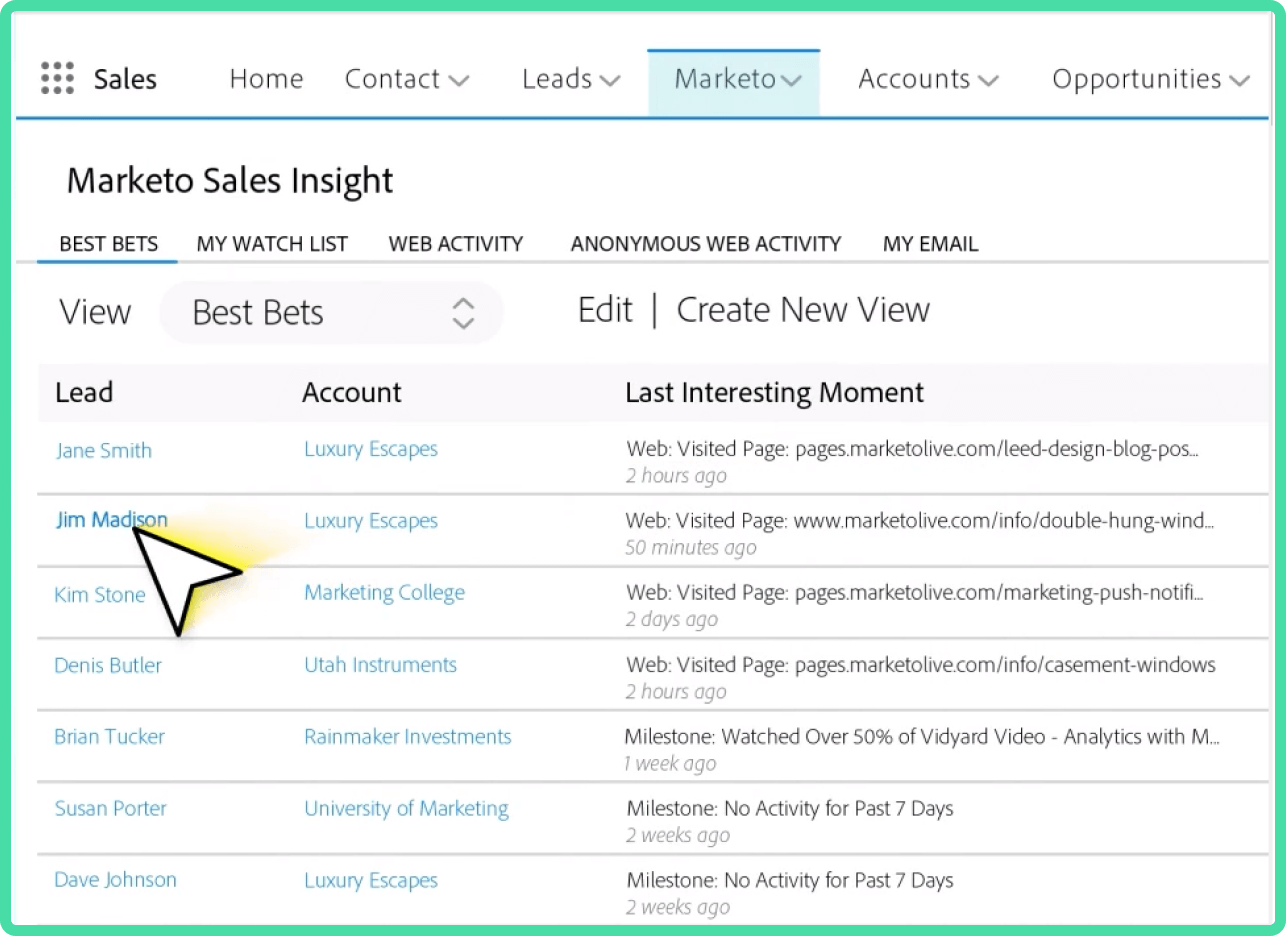Screen dimensions: 1286x936
Task: Click the Account column header
Action: (x=352, y=393)
